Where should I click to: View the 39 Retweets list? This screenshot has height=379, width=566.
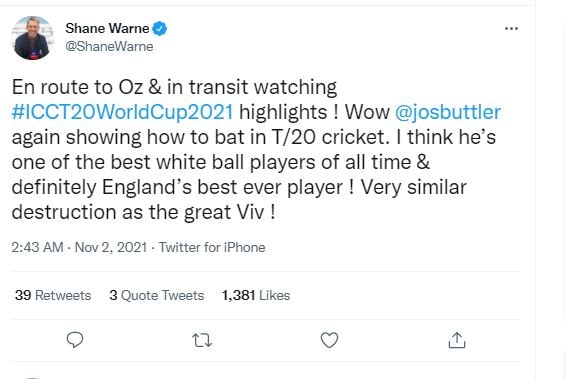pyautogui.click(x=53, y=295)
